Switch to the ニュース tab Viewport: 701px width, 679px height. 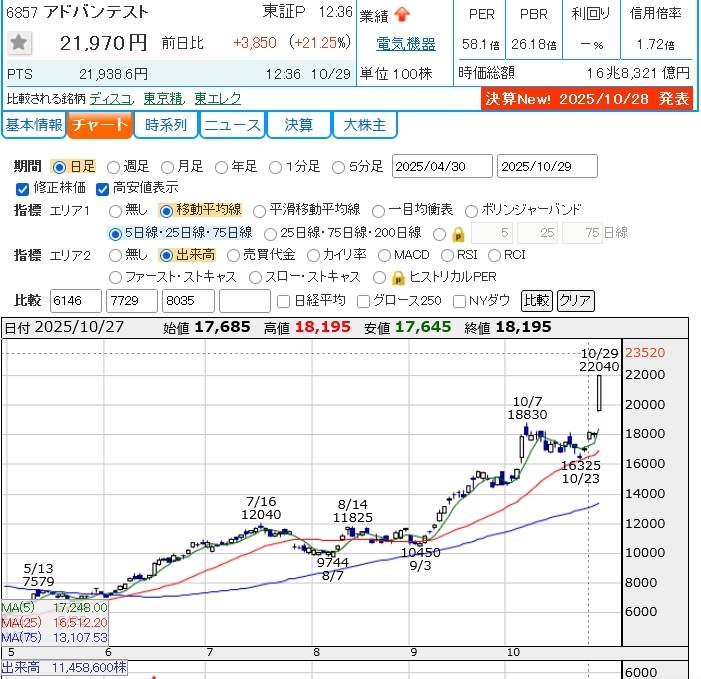click(232, 125)
